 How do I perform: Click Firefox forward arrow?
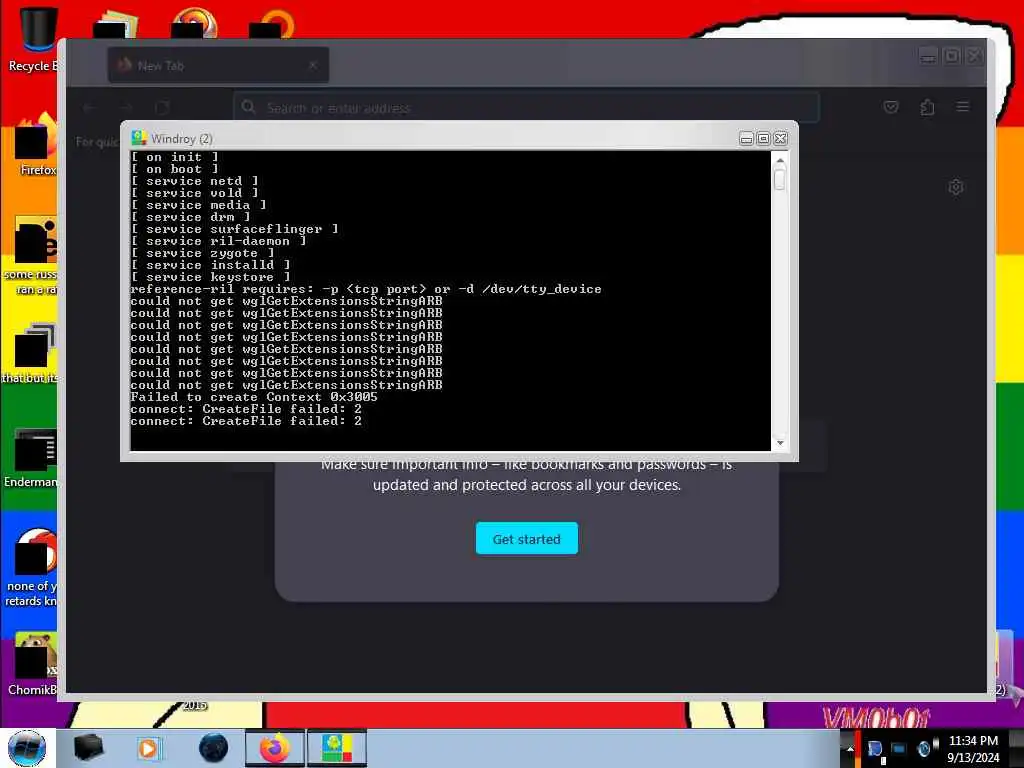coord(126,107)
